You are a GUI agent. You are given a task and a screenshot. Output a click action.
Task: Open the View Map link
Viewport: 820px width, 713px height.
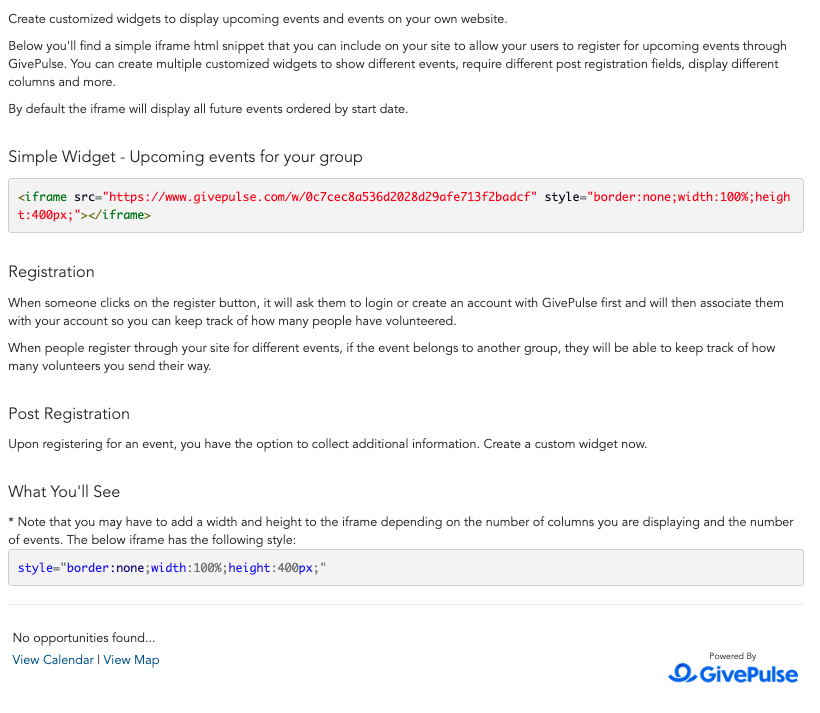click(x=131, y=660)
